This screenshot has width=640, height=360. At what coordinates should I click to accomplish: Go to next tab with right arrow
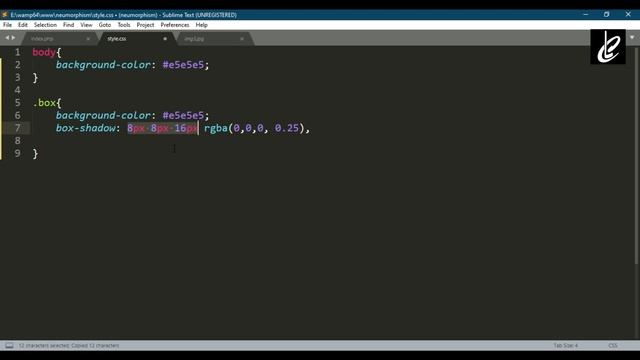(x=13, y=38)
